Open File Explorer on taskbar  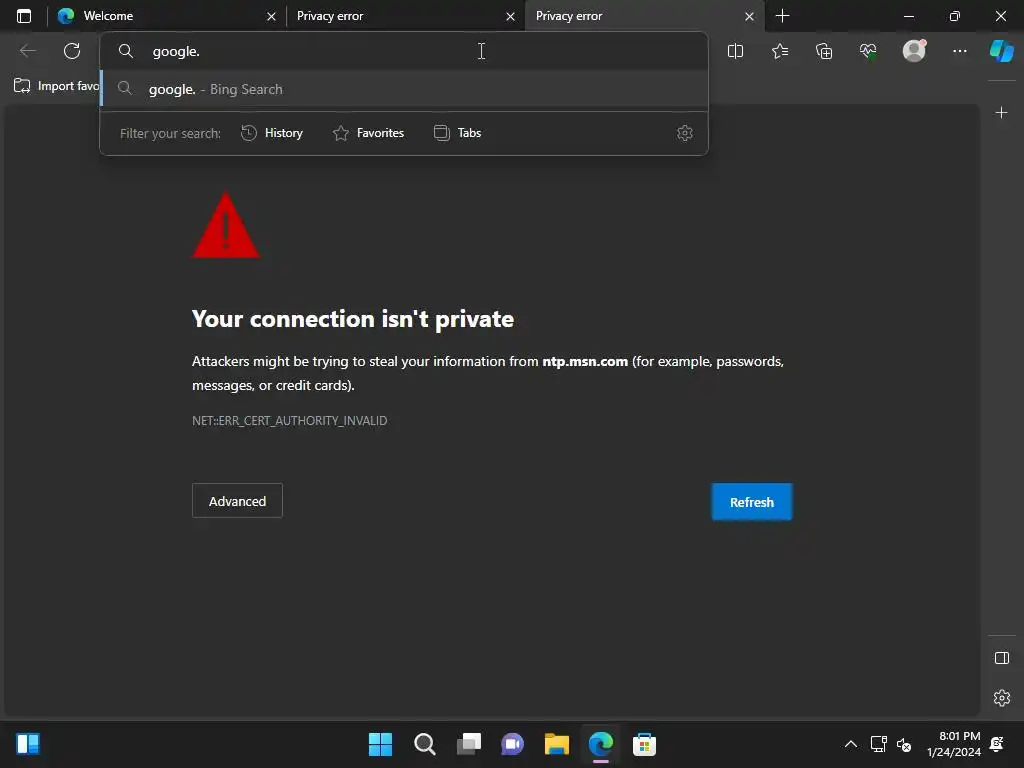pyautogui.click(x=556, y=744)
